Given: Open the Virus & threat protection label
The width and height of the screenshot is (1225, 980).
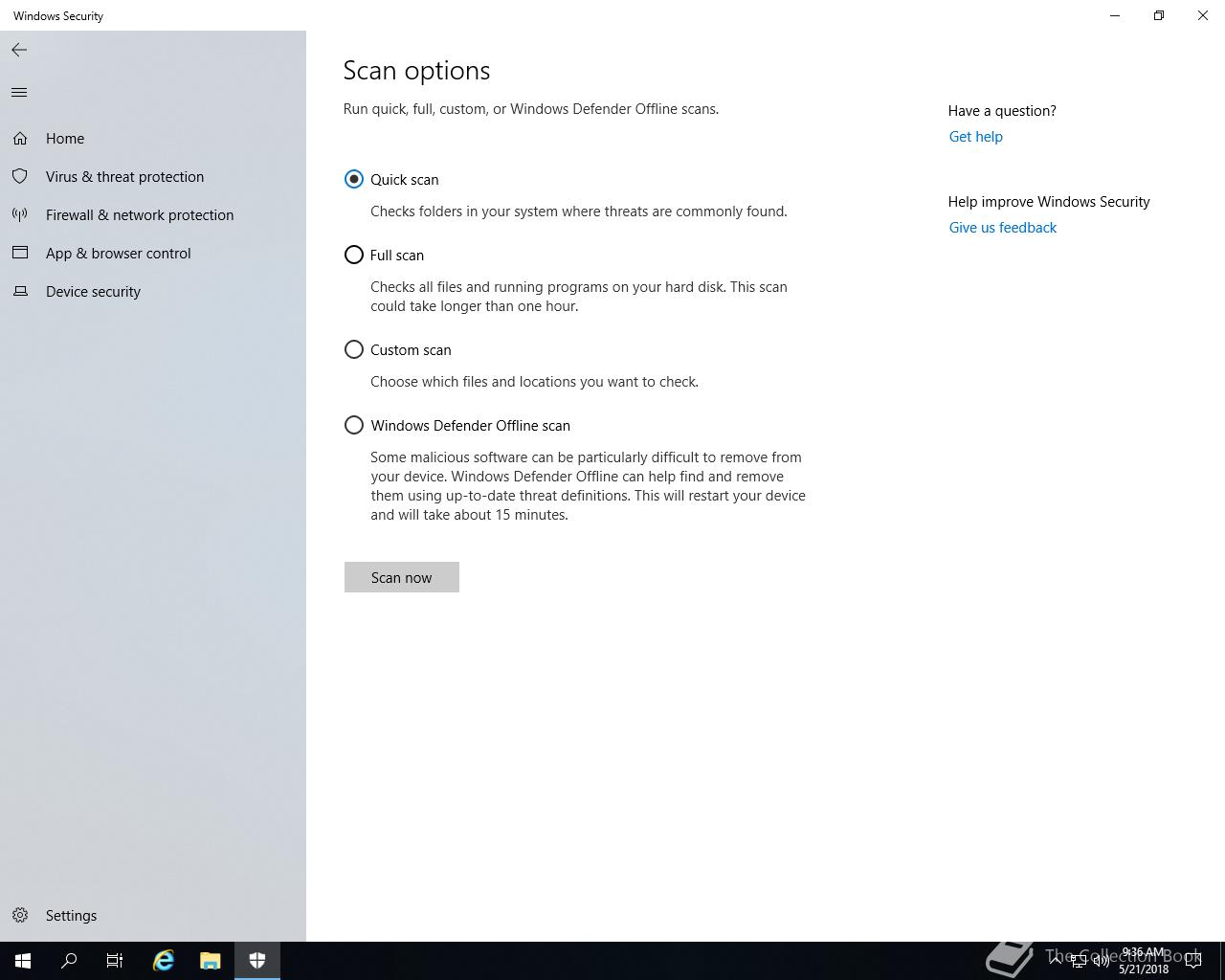Looking at the screenshot, I should coord(124,176).
